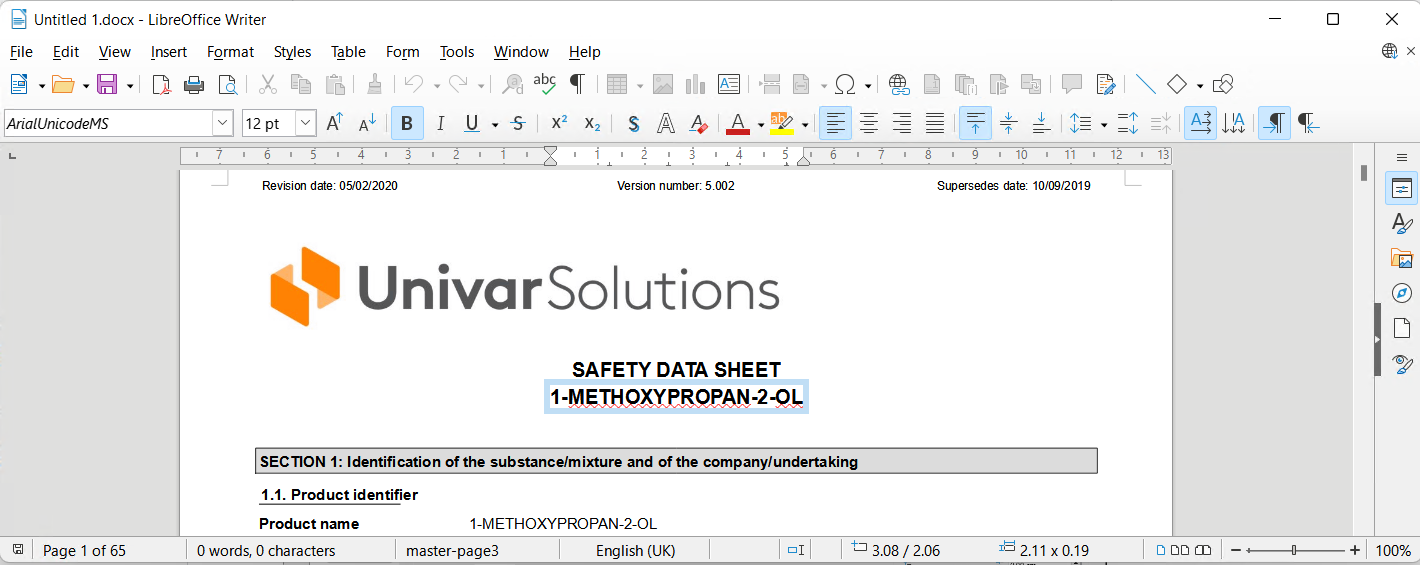The image size is (1420, 565).
Task: Open the File menu
Action: 21,52
